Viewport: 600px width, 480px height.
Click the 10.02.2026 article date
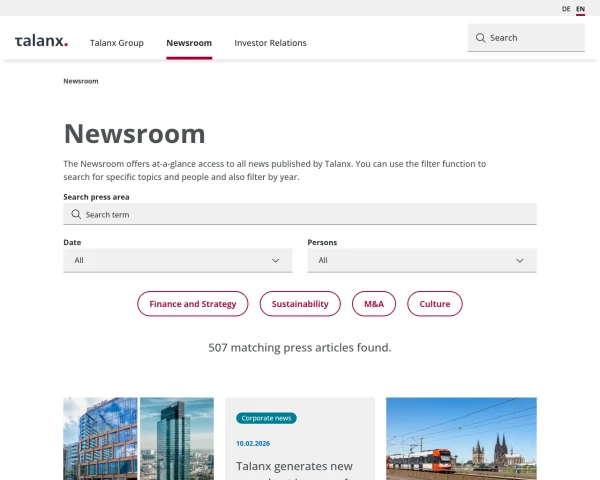[x=253, y=444]
